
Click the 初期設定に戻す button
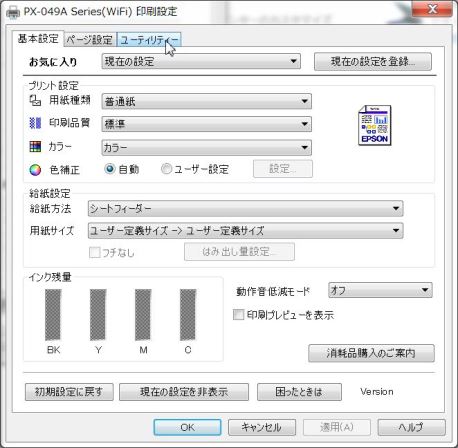69,392
